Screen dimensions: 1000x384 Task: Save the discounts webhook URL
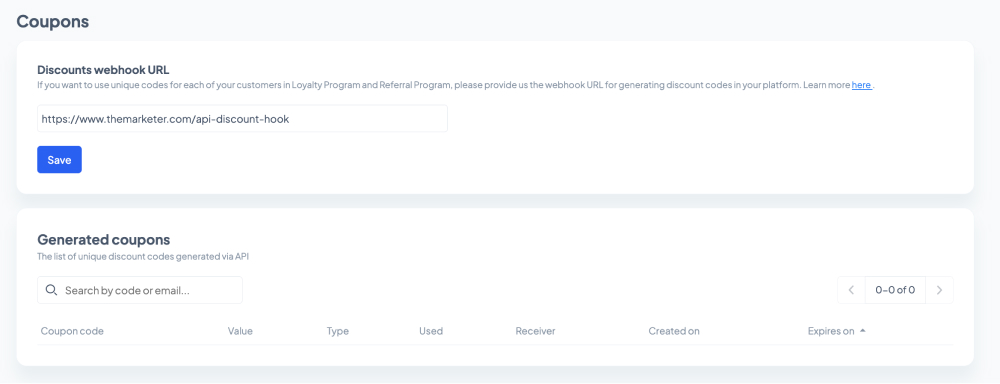coord(59,159)
